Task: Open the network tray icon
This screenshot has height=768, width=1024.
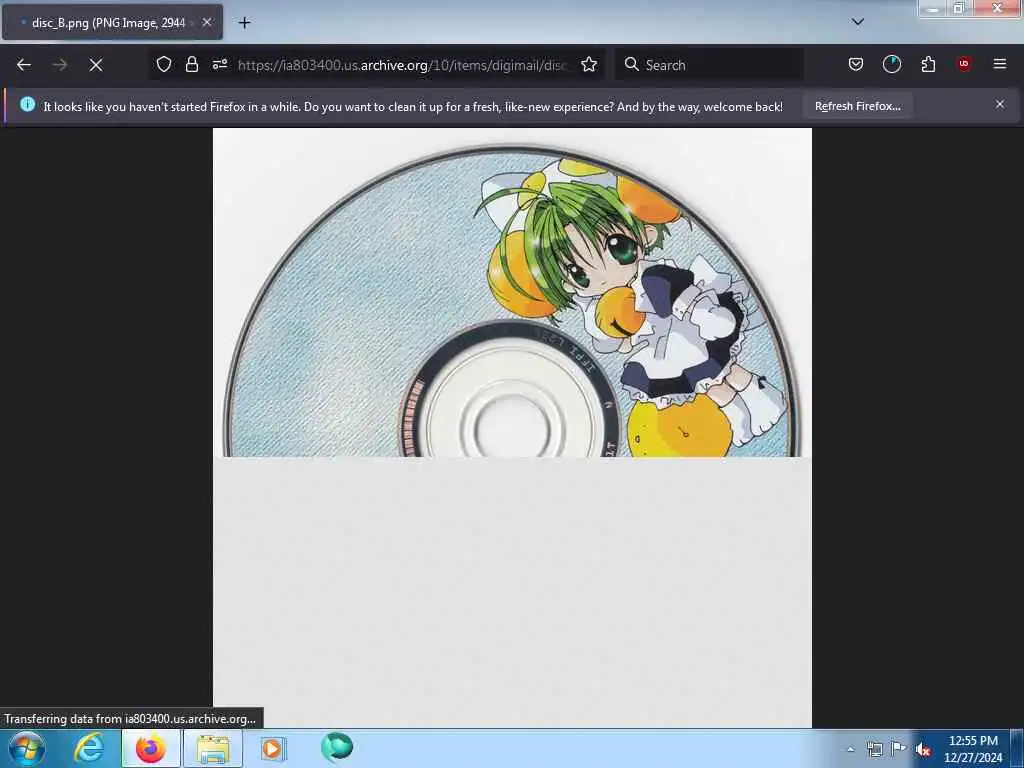Action: tap(874, 749)
